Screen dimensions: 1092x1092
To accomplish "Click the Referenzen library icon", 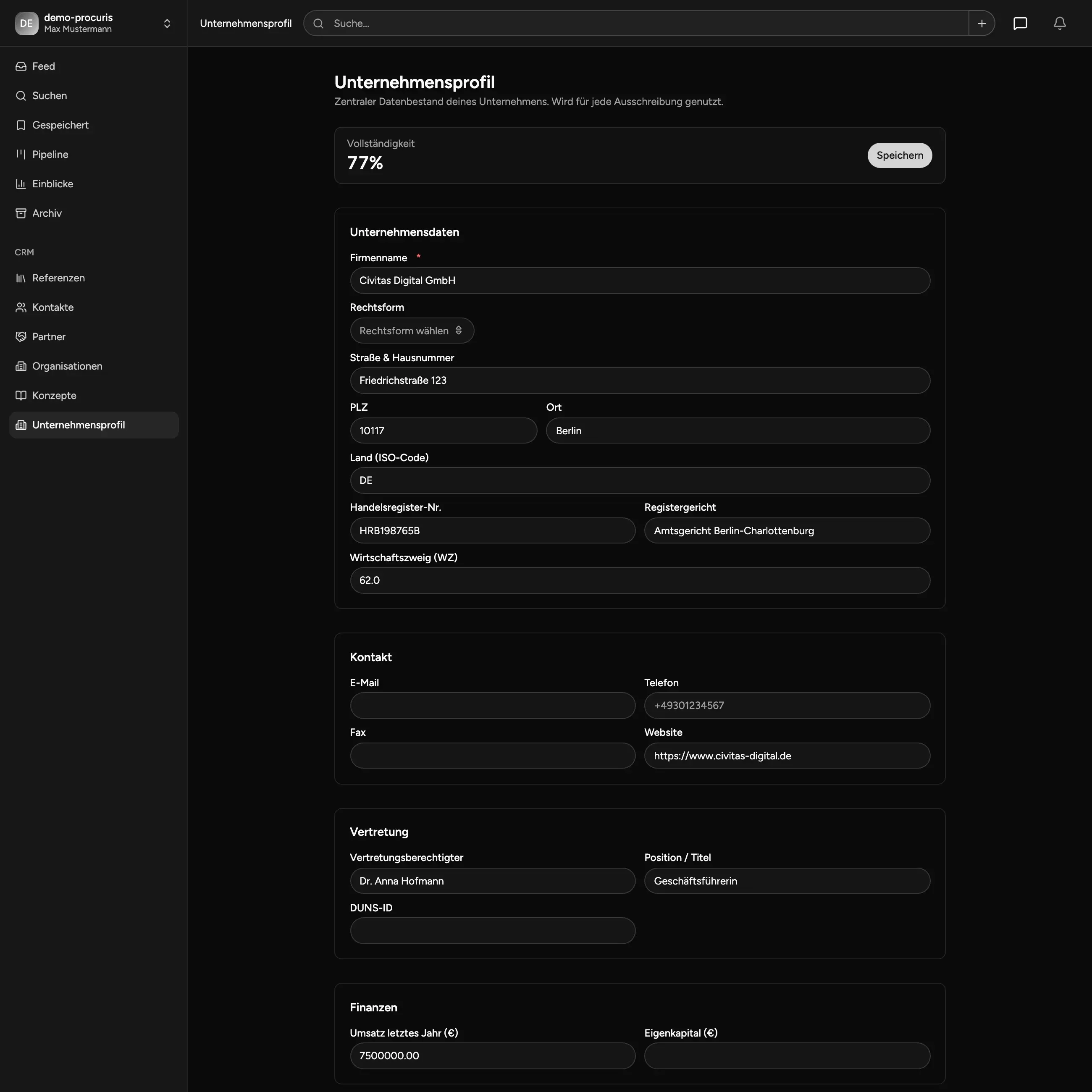I will pyautogui.click(x=21, y=278).
